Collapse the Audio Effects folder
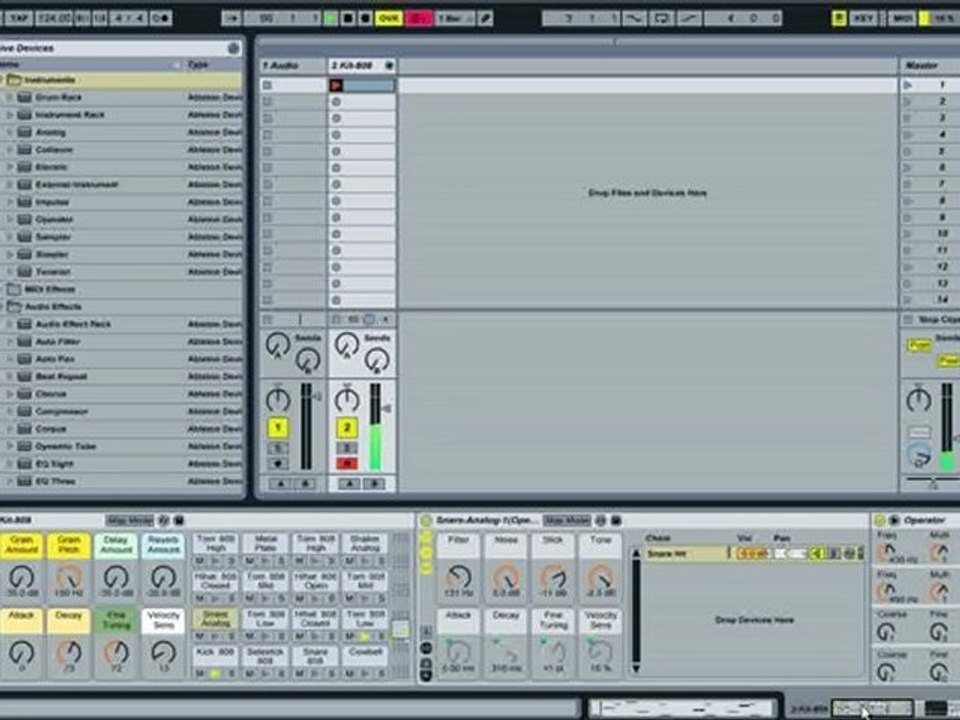This screenshot has width=960, height=720. [2, 307]
